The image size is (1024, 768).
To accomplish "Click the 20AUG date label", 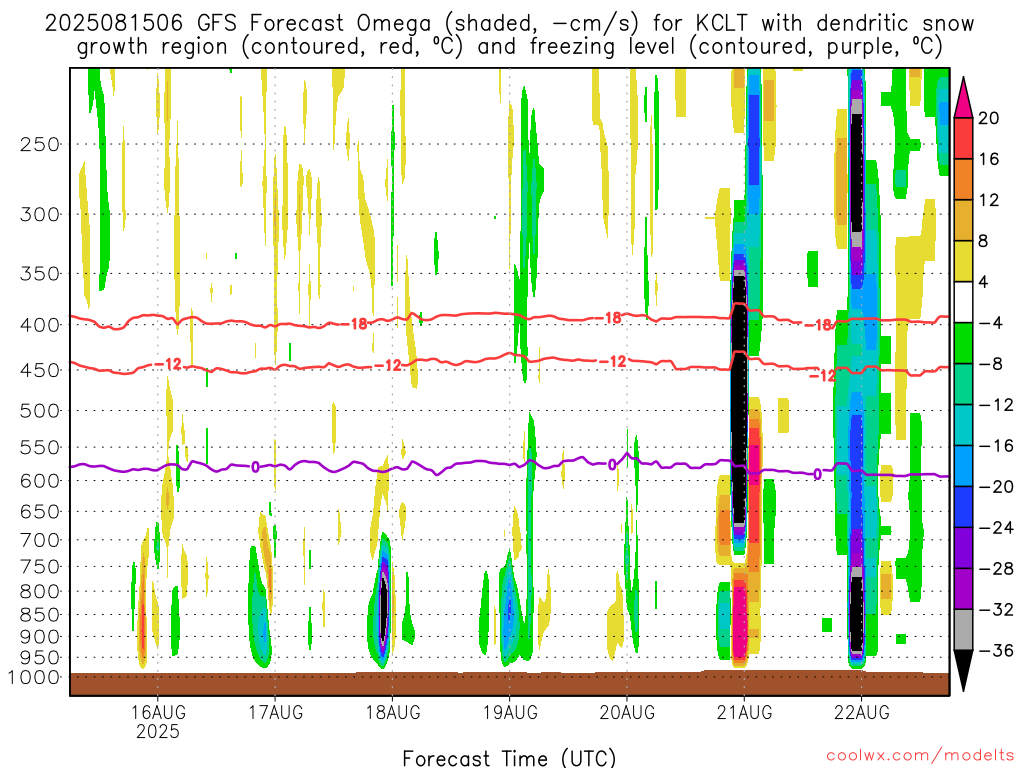I will coord(627,712).
